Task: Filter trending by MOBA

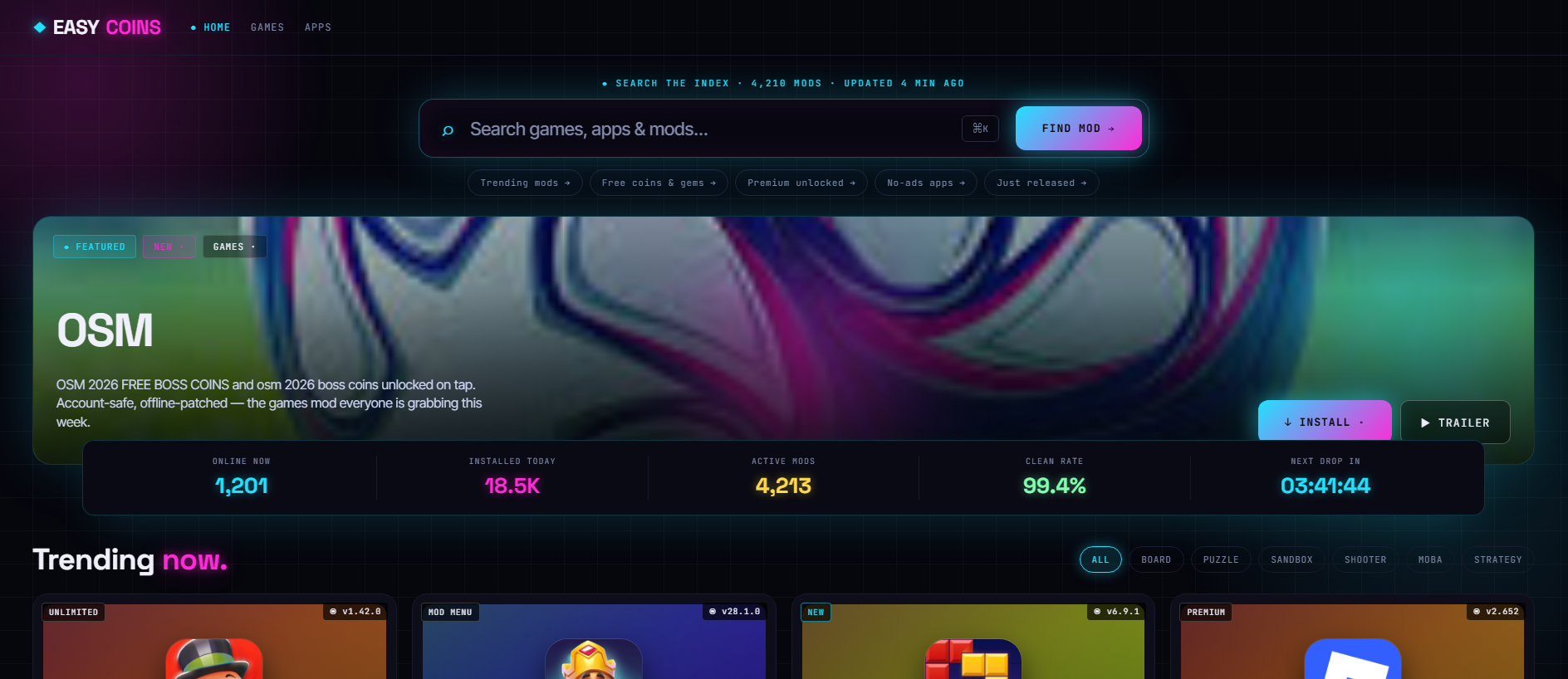Action: [1430, 559]
